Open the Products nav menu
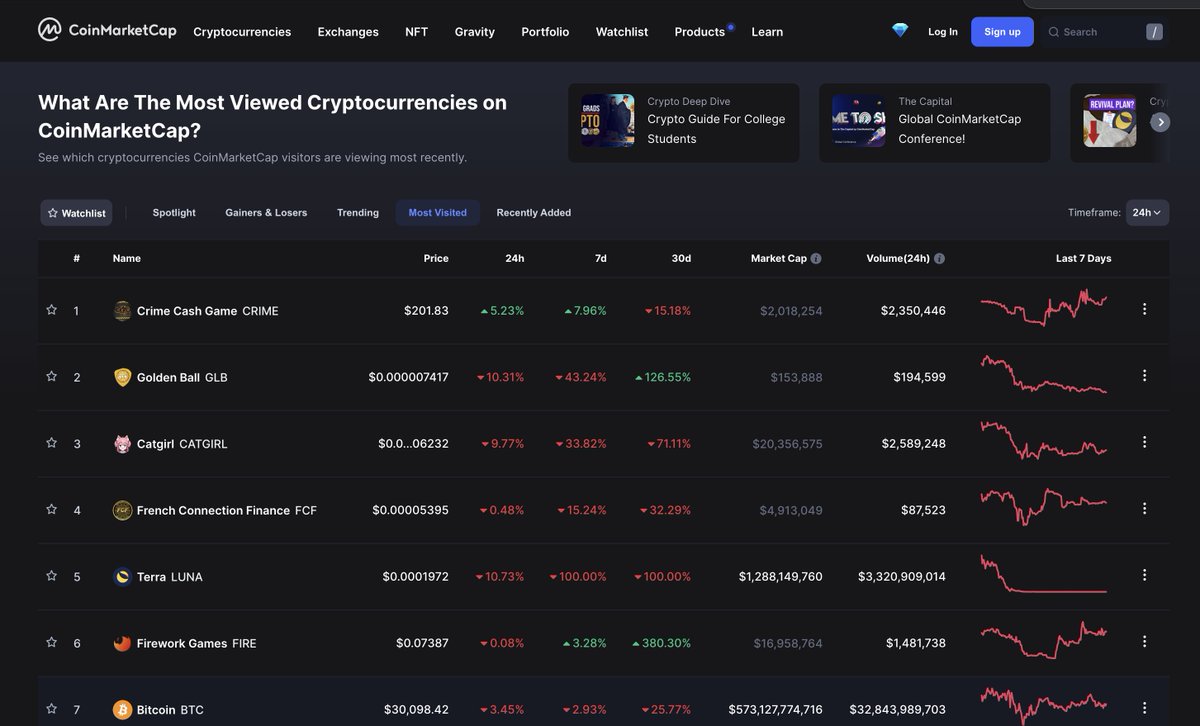1200x726 pixels. click(700, 32)
